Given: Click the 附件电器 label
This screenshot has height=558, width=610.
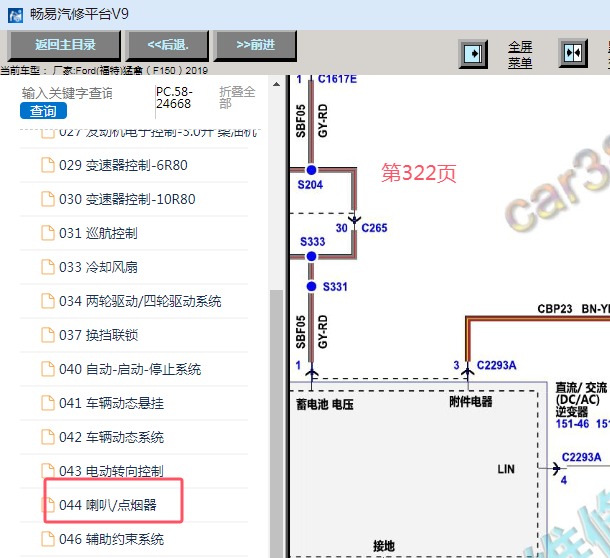Looking at the screenshot, I should click(471, 402).
